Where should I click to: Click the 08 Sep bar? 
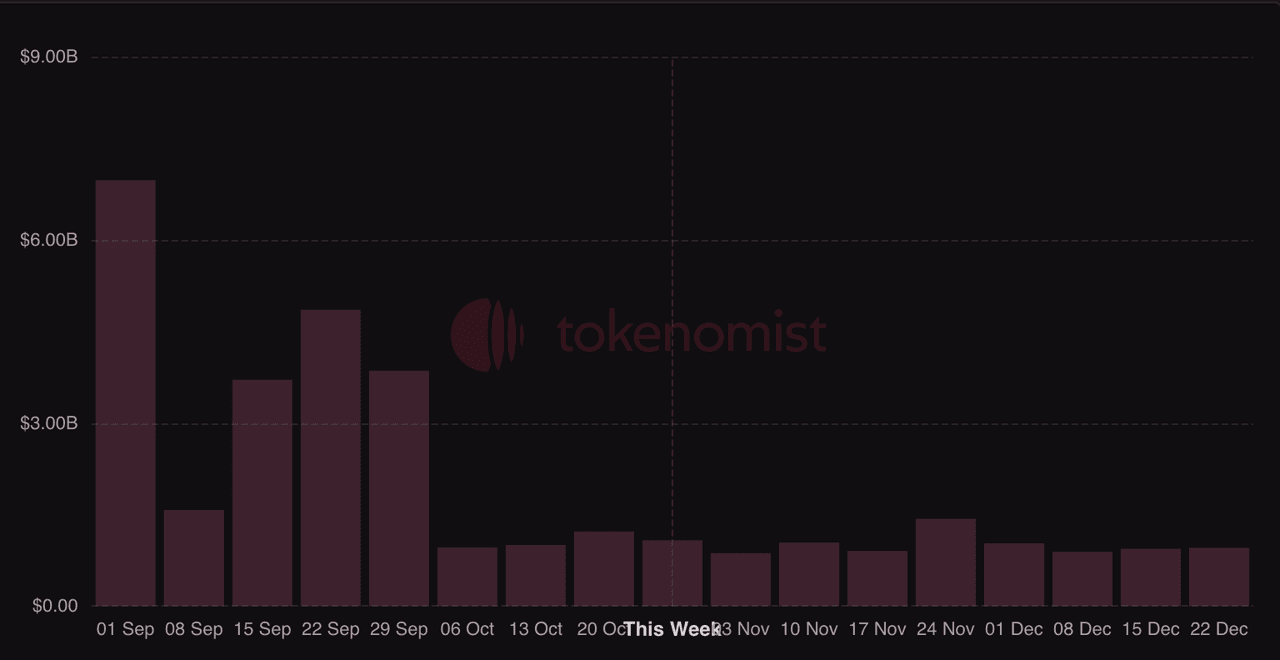[x=194, y=558]
